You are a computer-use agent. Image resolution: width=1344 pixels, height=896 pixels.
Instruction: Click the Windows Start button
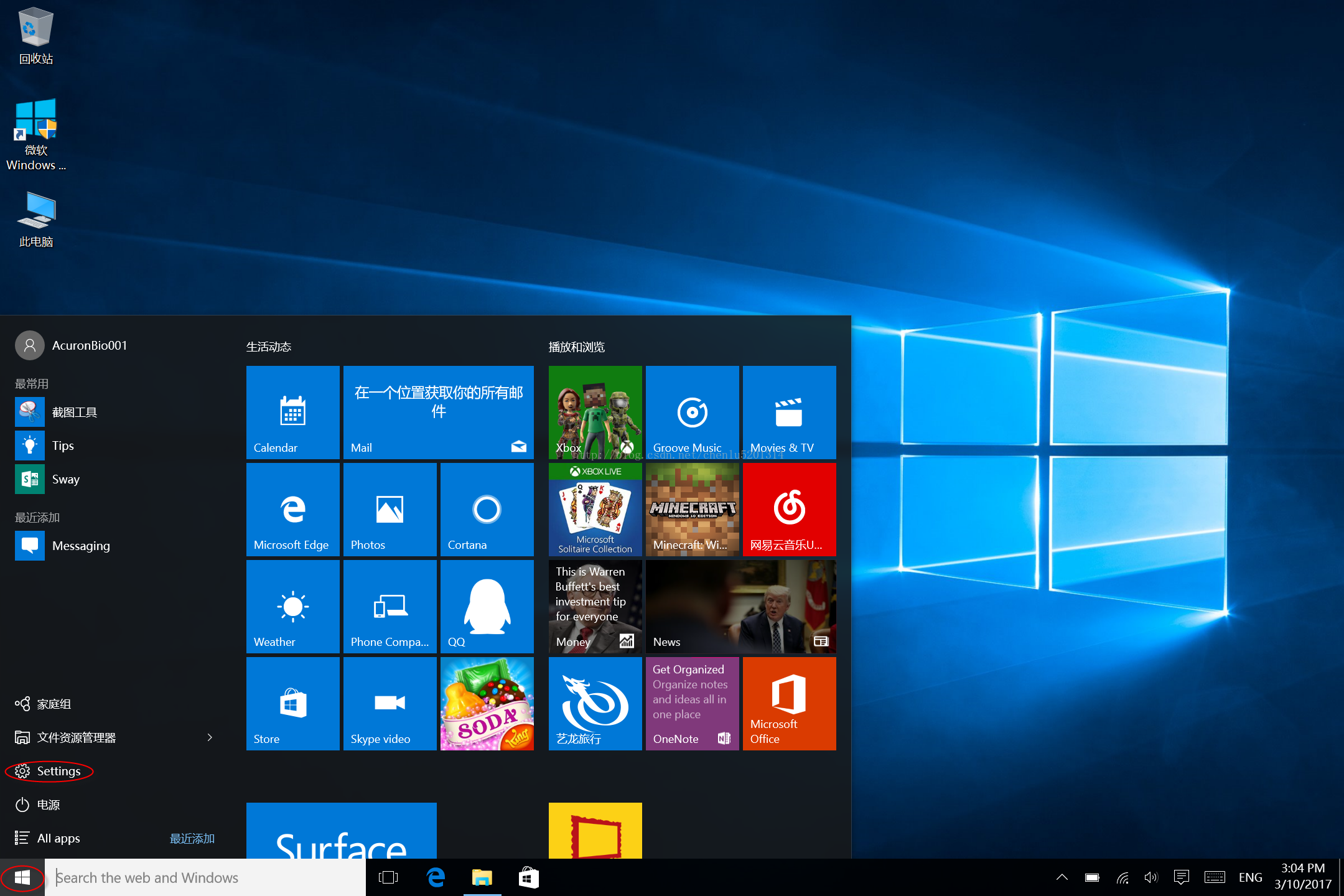[x=22, y=877]
